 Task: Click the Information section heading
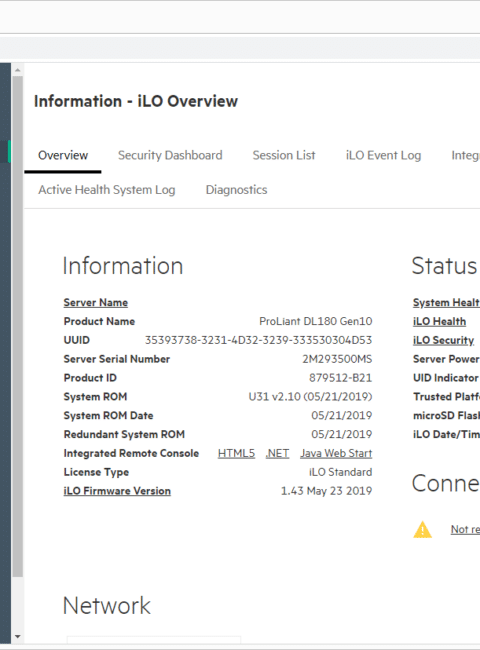pyautogui.click(x=123, y=266)
